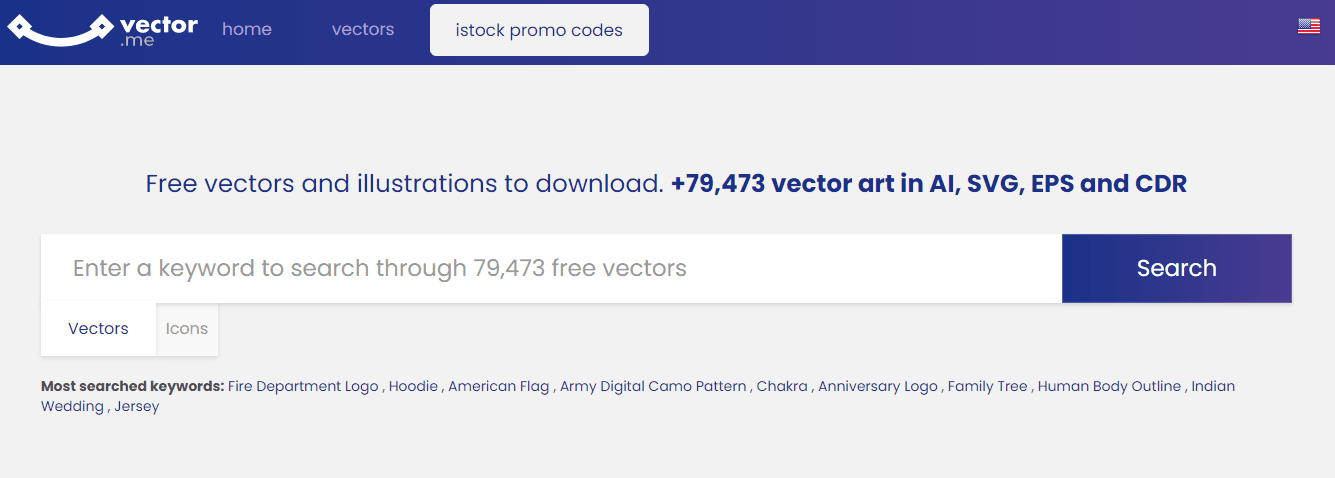Screen dimensions: 1335x478
Task: Click the keyword search input field
Action: (551, 268)
